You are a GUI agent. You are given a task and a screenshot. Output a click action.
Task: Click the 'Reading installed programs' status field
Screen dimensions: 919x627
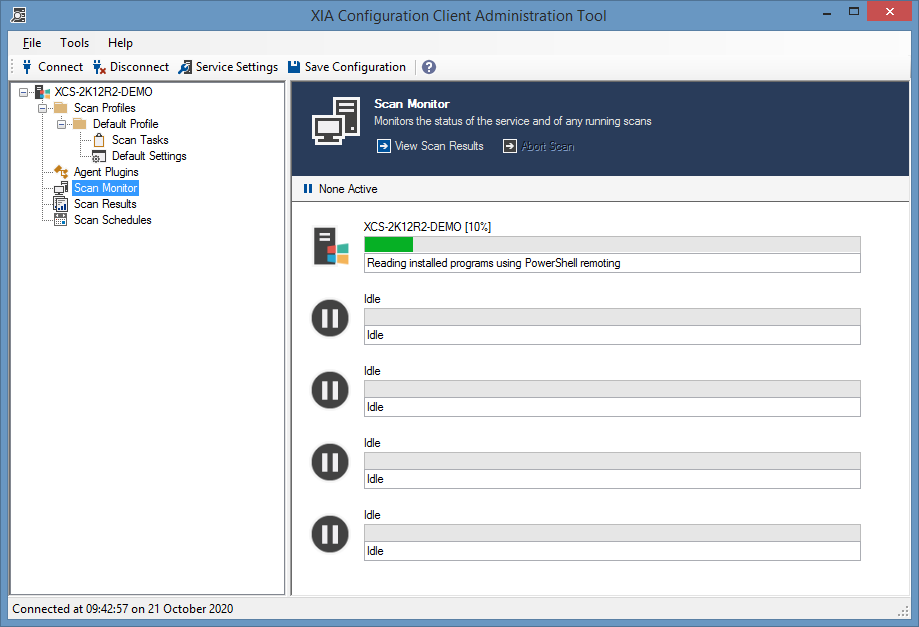coord(612,263)
